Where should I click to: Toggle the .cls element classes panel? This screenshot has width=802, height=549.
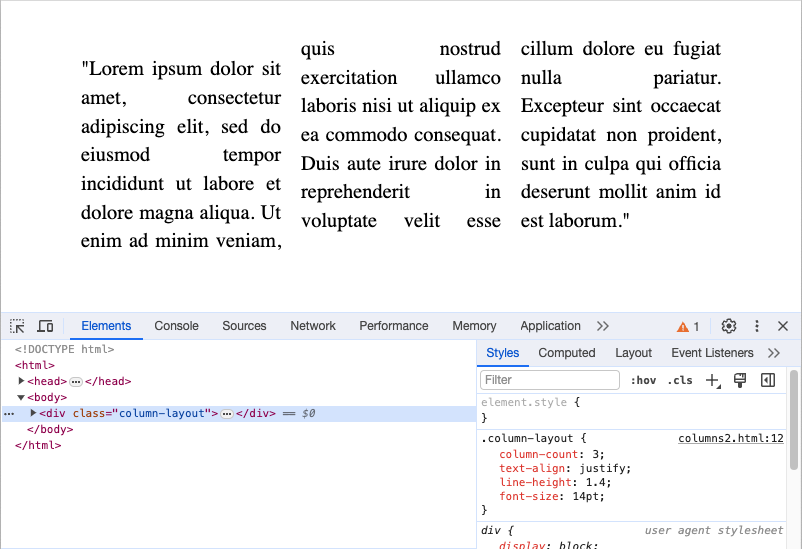680,380
